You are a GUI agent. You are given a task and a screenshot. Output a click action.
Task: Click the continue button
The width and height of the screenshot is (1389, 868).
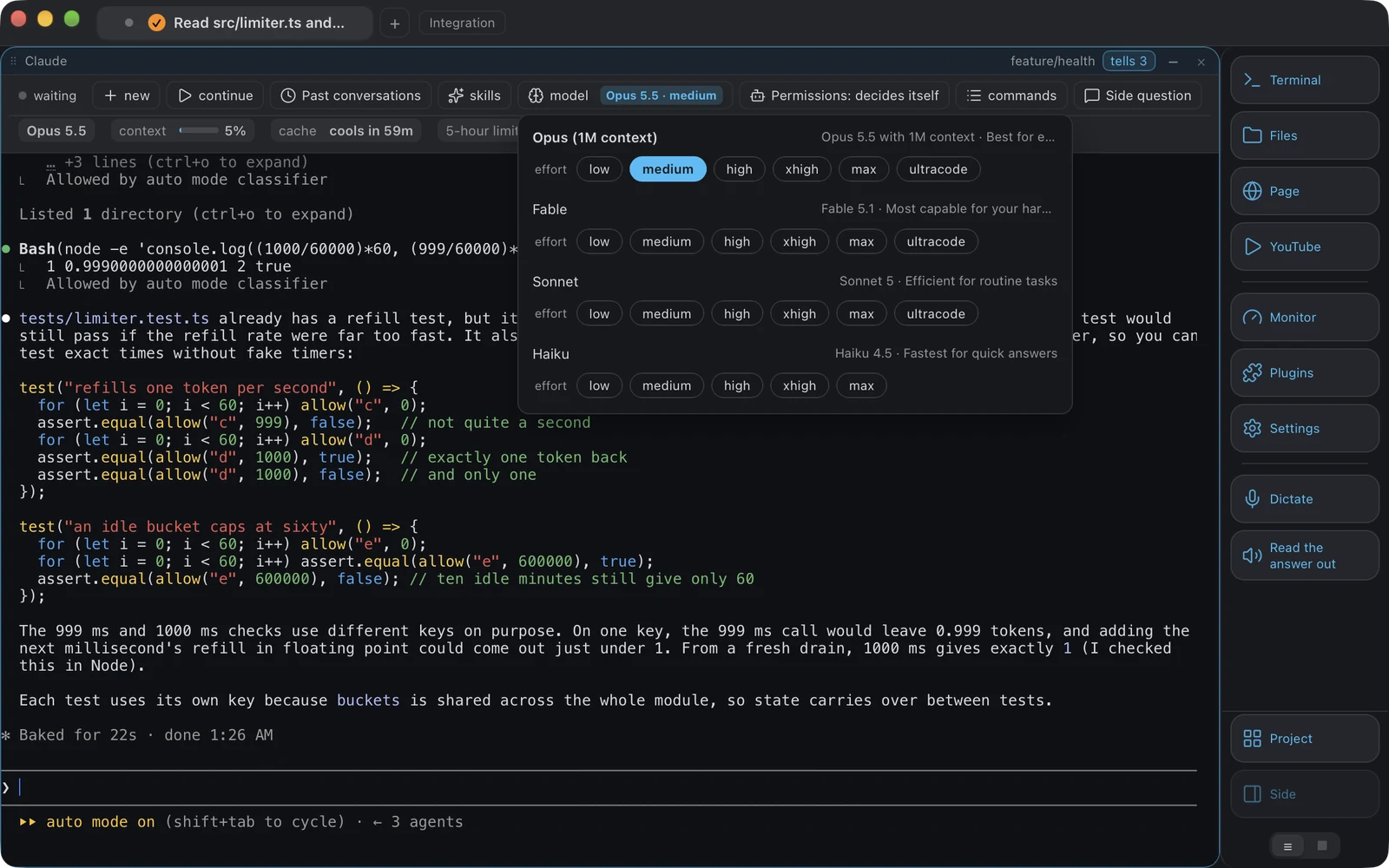(215, 95)
